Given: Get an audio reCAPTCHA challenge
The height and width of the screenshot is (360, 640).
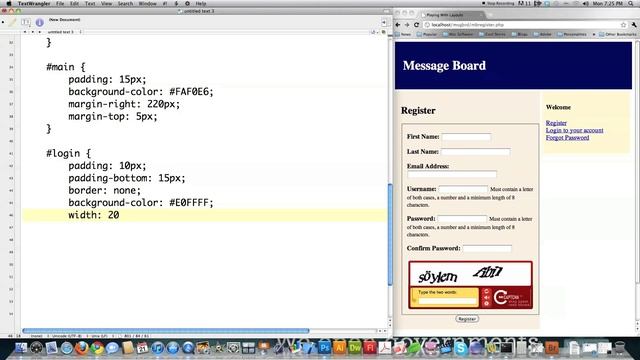Looking at the screenshot, I should (x=486, y=298).
